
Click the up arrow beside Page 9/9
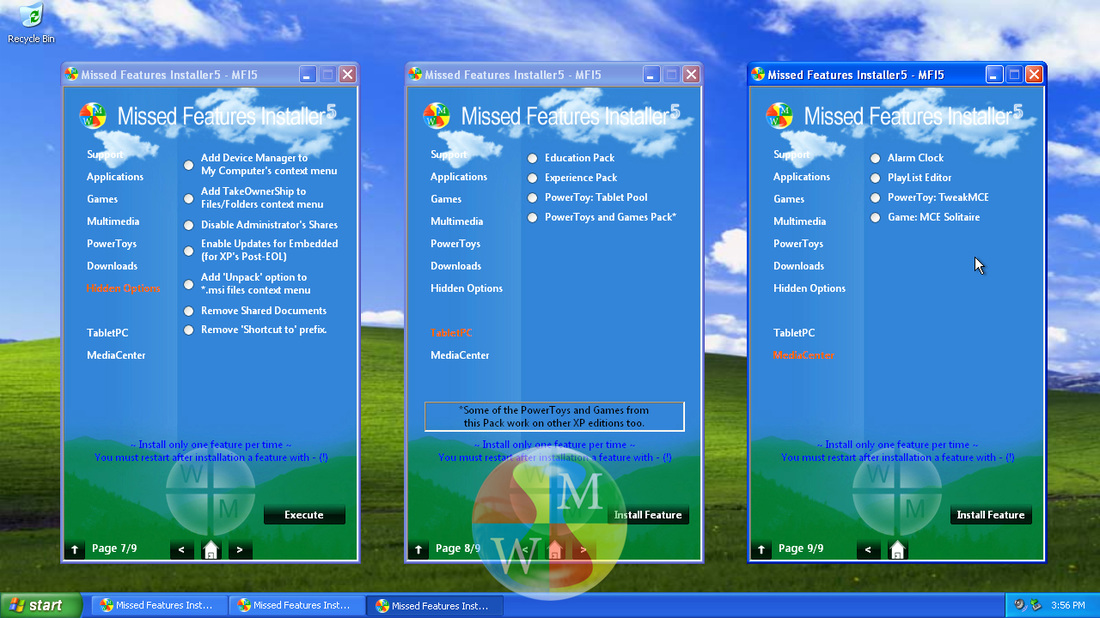[761, 549]
